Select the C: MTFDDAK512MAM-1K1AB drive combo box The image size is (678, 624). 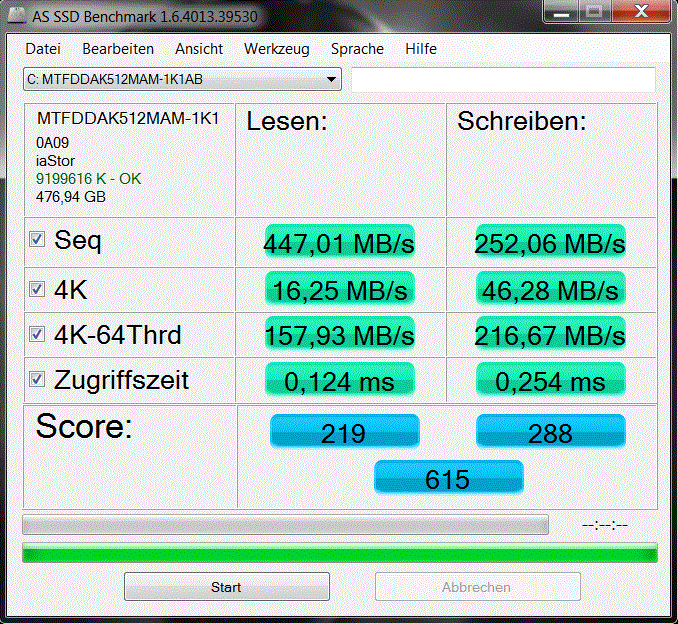click(x=182, y=80)
